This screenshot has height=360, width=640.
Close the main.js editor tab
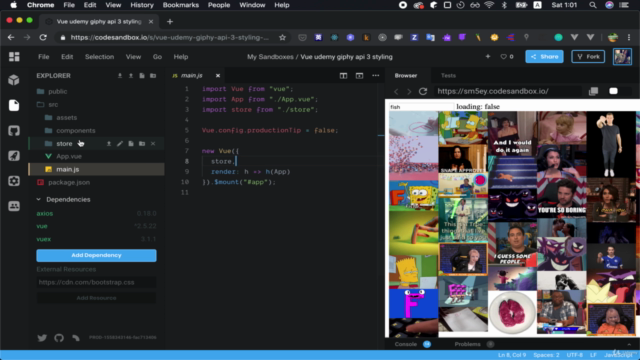218,76
